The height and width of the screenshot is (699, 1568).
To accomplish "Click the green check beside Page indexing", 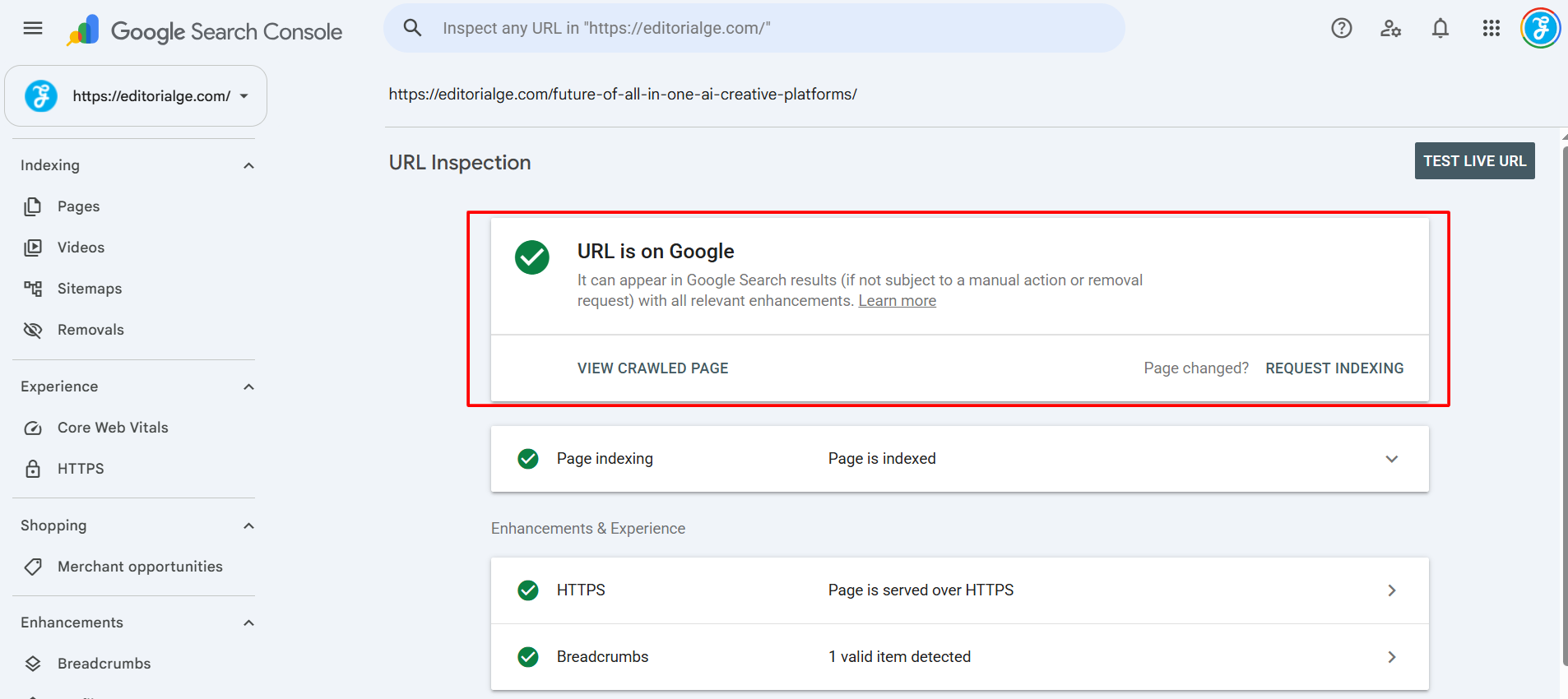I will [x=528, y=459].
